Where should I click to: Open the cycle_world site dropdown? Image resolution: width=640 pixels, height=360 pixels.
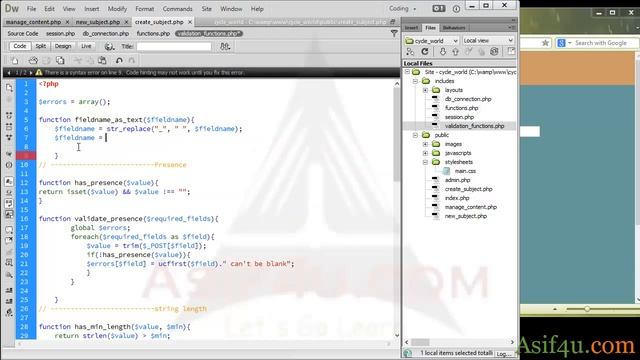coord(431,40)
